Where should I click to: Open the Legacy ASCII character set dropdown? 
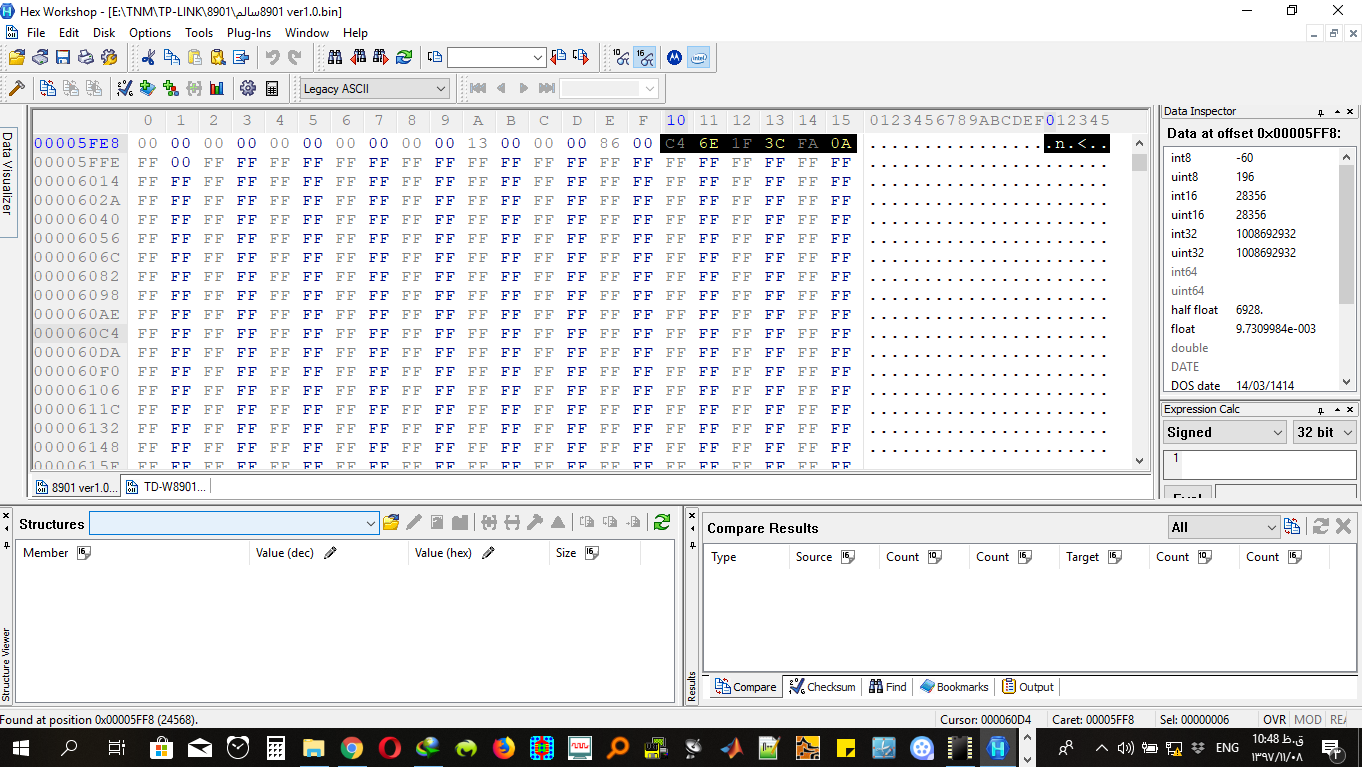click(375, 88)
